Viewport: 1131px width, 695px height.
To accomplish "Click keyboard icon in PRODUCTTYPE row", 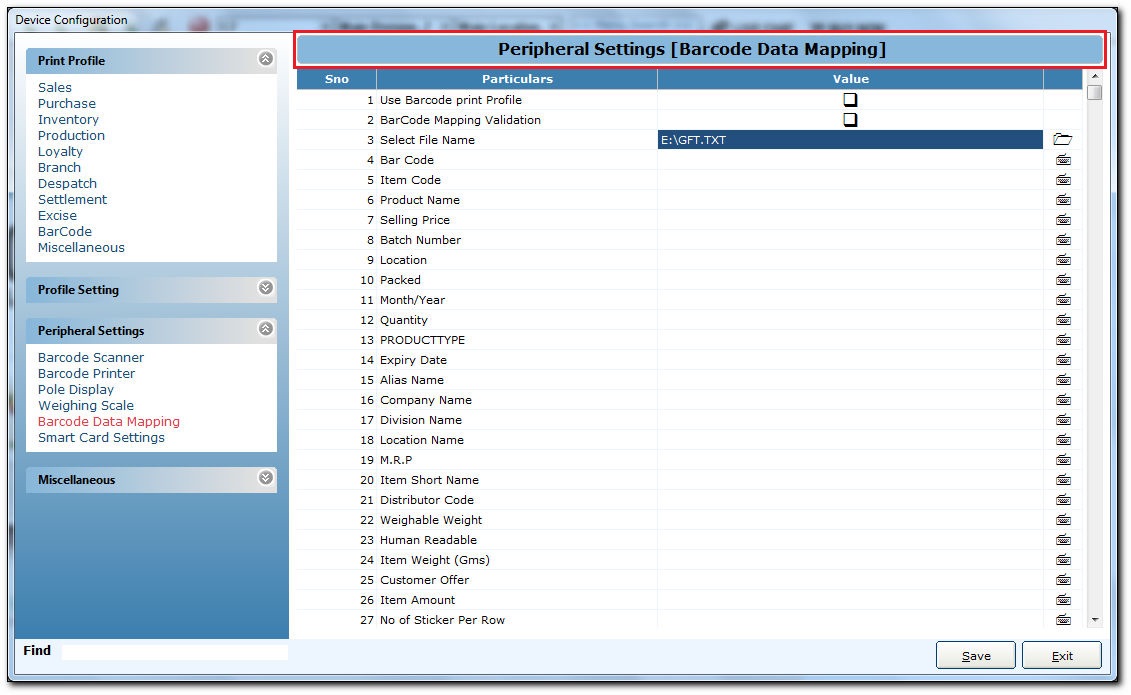I will tap(1063, 340).
